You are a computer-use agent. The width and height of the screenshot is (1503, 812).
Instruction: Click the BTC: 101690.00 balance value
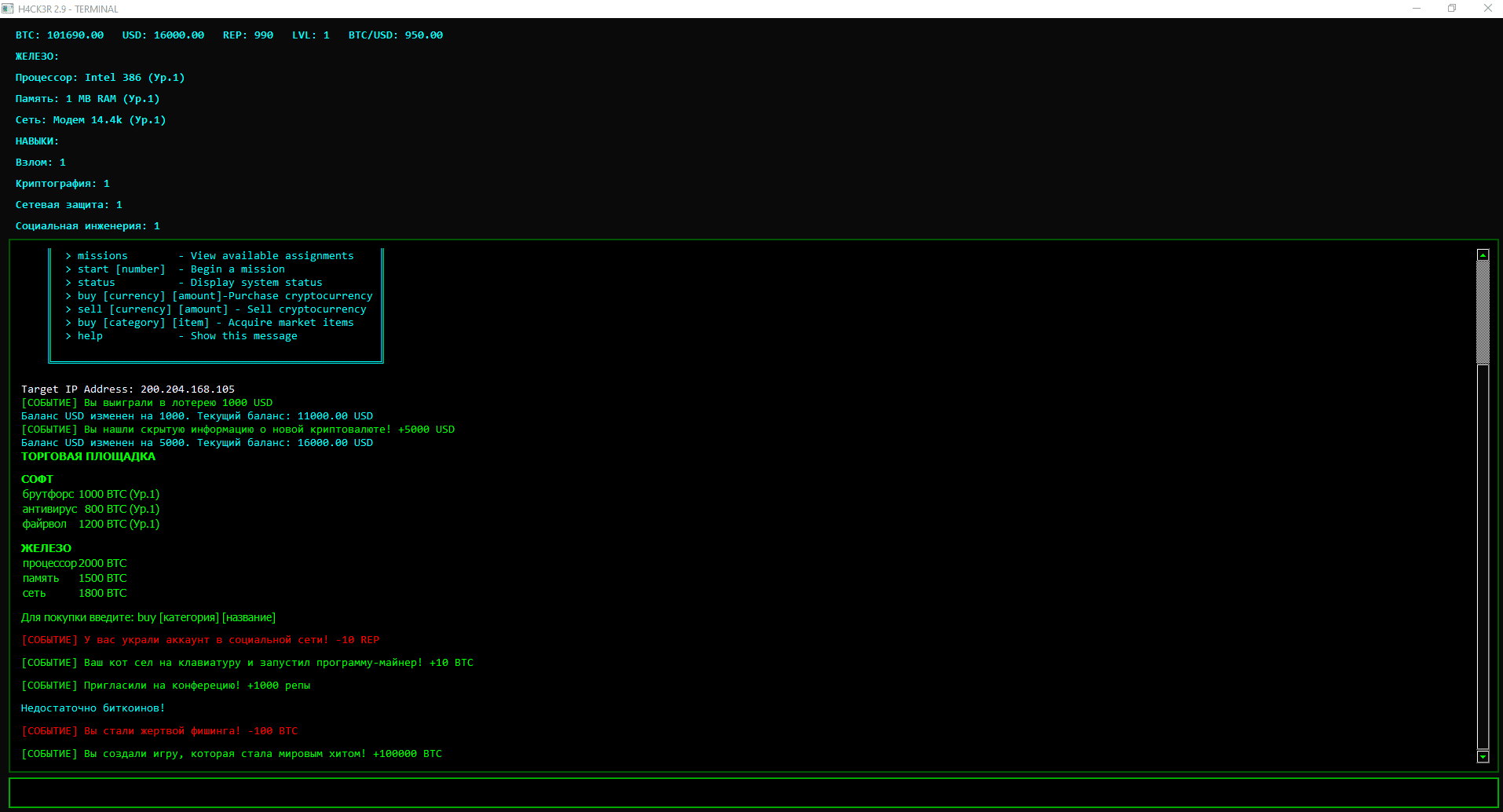coord(60,35)
